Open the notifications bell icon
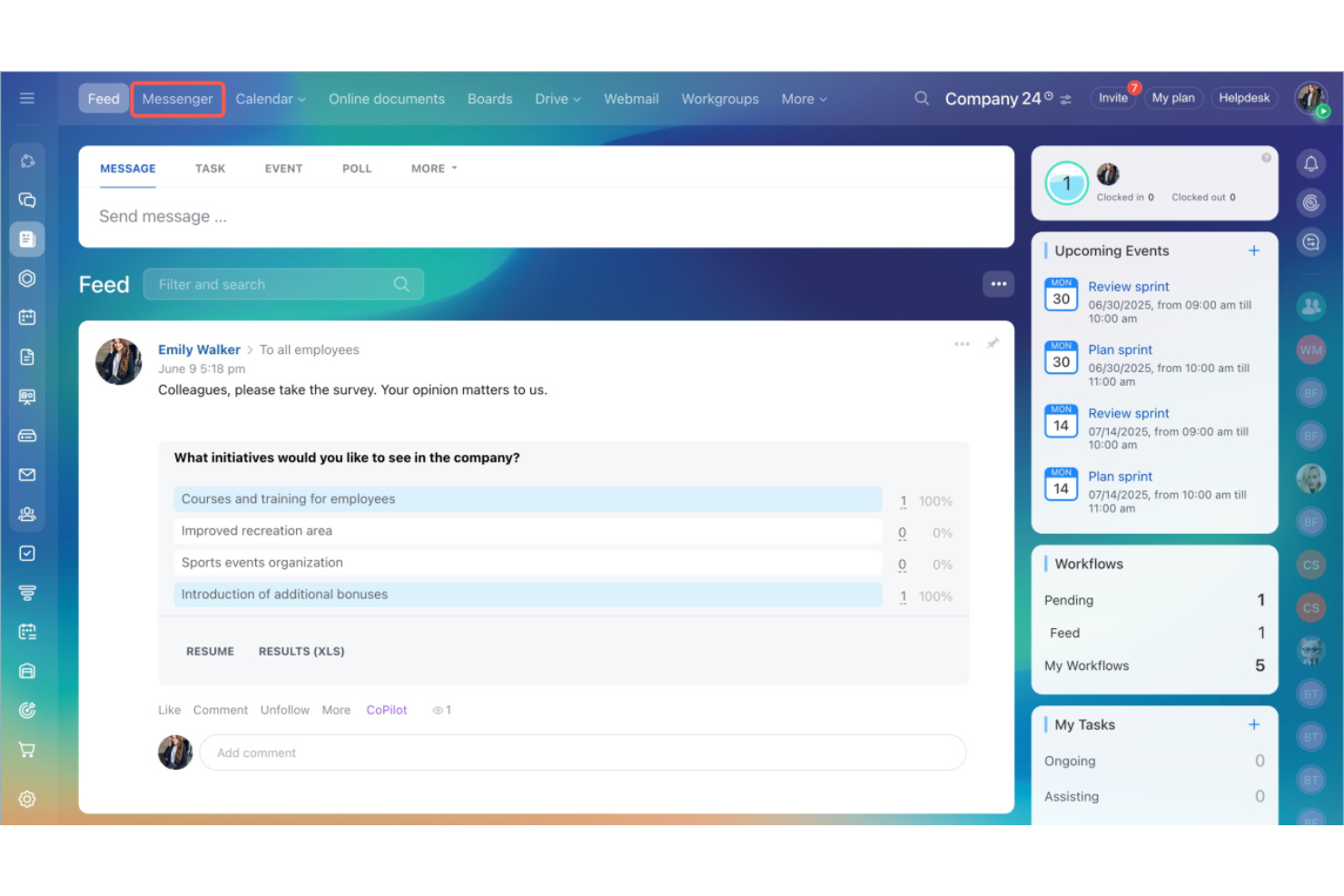This screenshot has width=1344, height=896. pyautogui.click(x=1310, y=163)
